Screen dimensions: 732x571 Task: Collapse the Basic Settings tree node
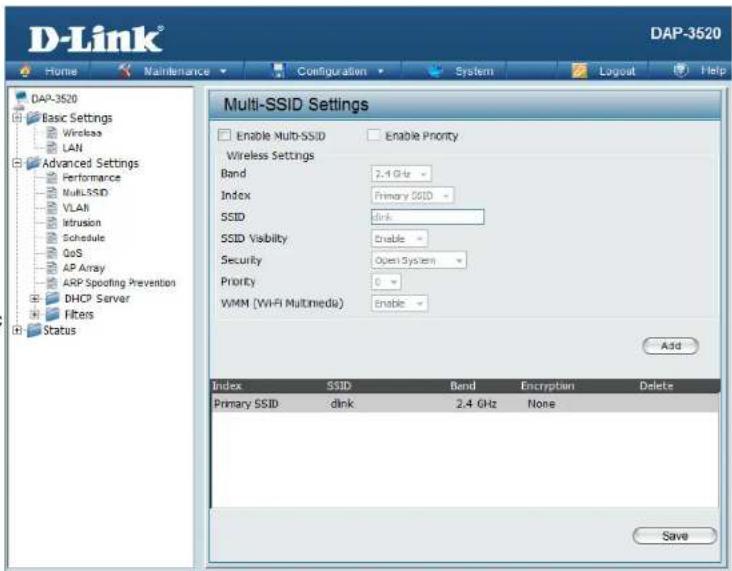(x=17, y=118)
